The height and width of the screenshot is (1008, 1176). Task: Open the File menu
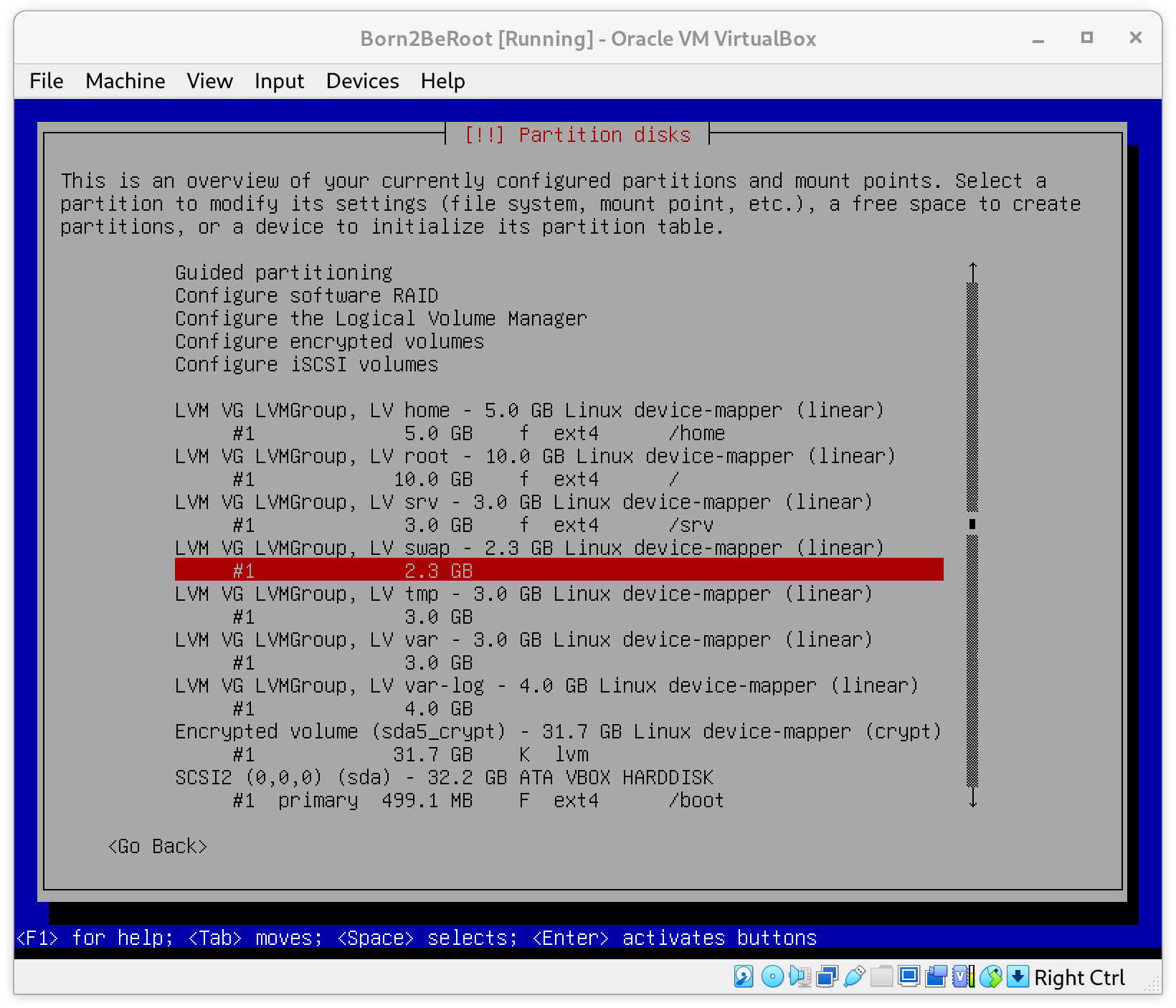[x=47, y=81]
